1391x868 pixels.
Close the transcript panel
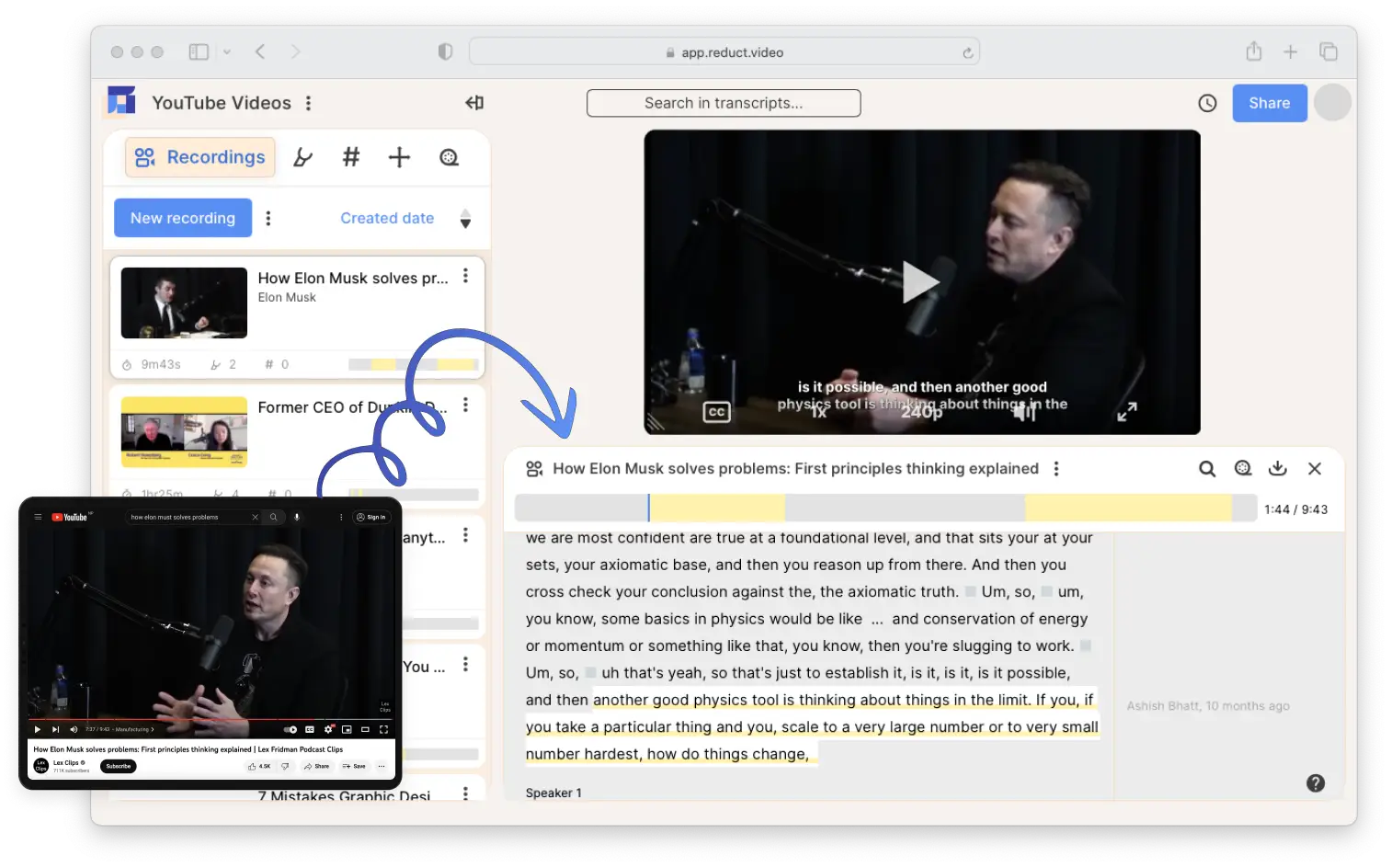(x=1315, y=469)
